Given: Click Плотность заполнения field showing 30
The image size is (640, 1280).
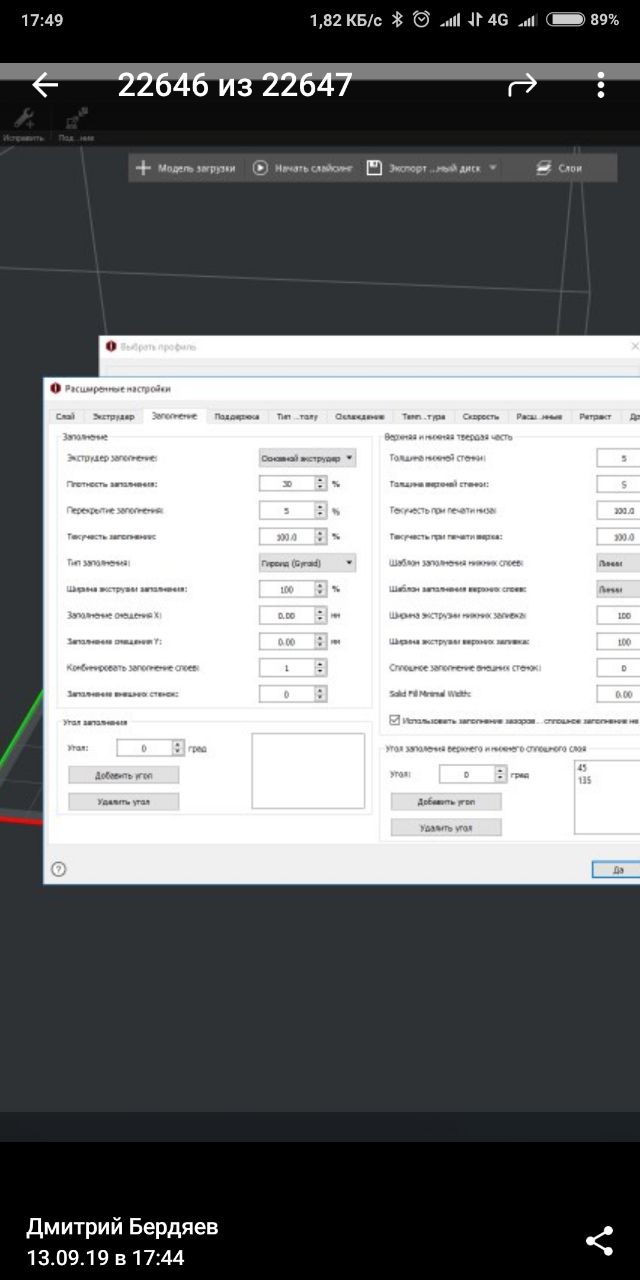Looking at the screenshot, I should pyautogui.click(x=286, y=484).
